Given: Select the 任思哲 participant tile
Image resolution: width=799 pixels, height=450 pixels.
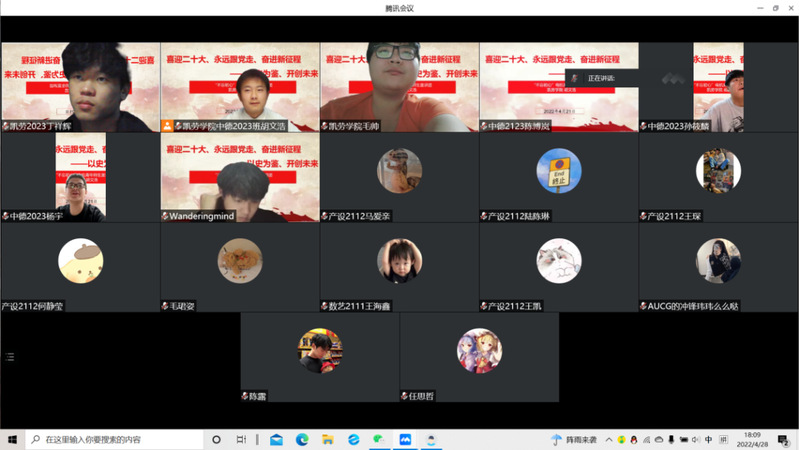Looking at the screenshot, I should point(478,357).
